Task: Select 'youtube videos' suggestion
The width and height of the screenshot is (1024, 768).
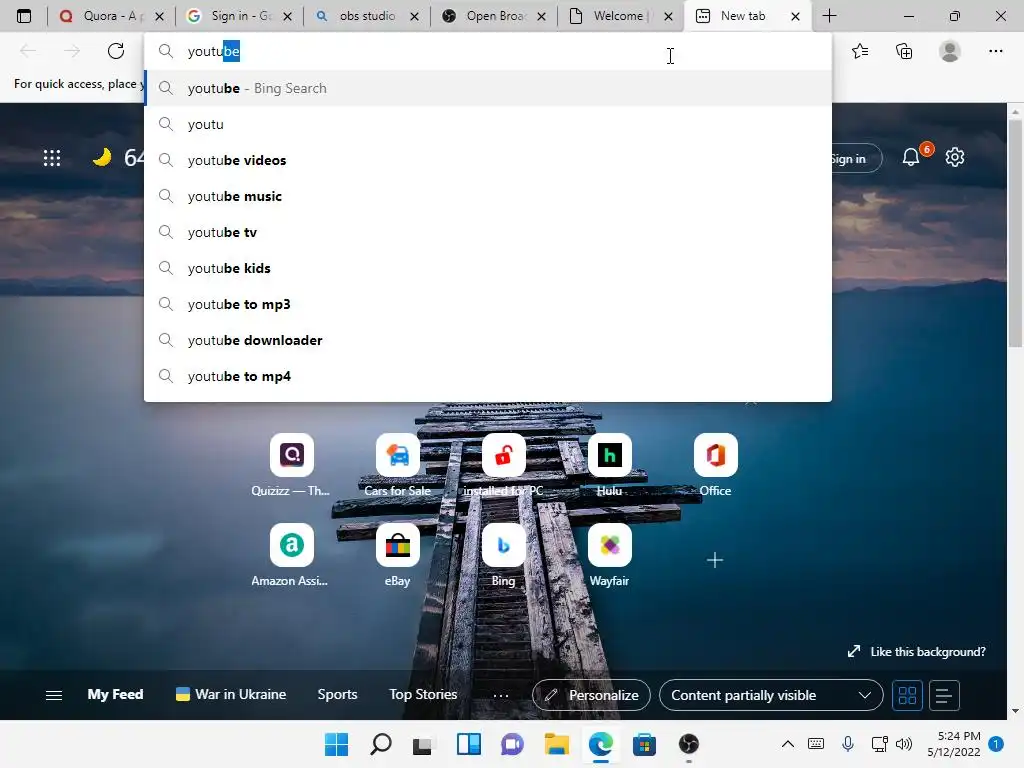Action: (488, 160)
